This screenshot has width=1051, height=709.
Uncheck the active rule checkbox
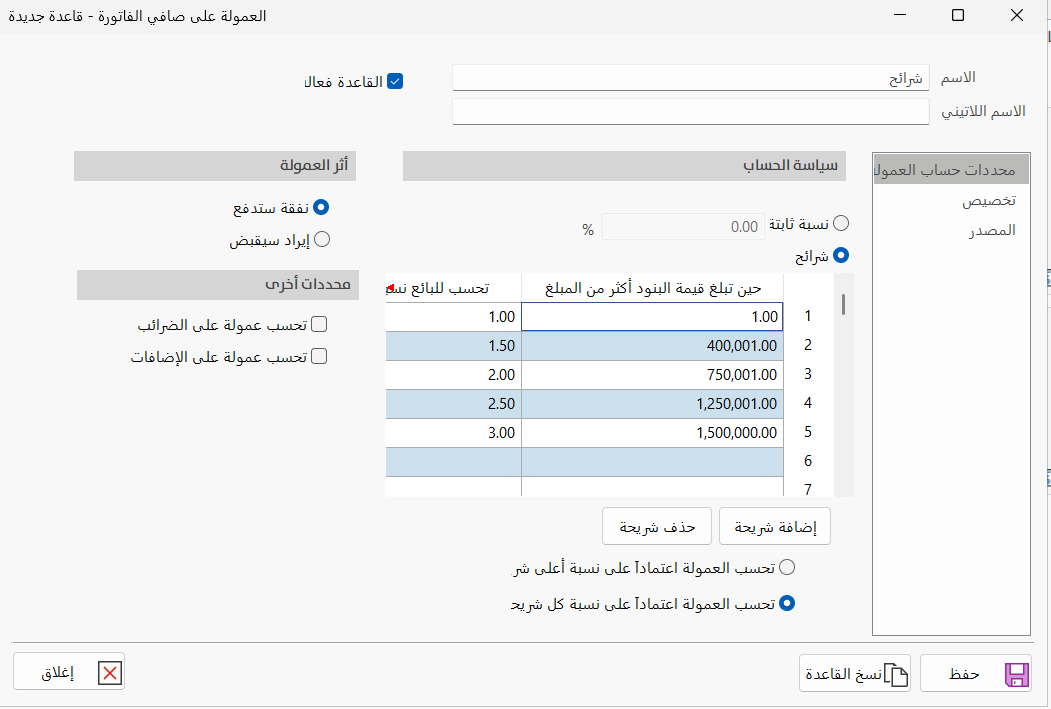(x=395, y=82)
